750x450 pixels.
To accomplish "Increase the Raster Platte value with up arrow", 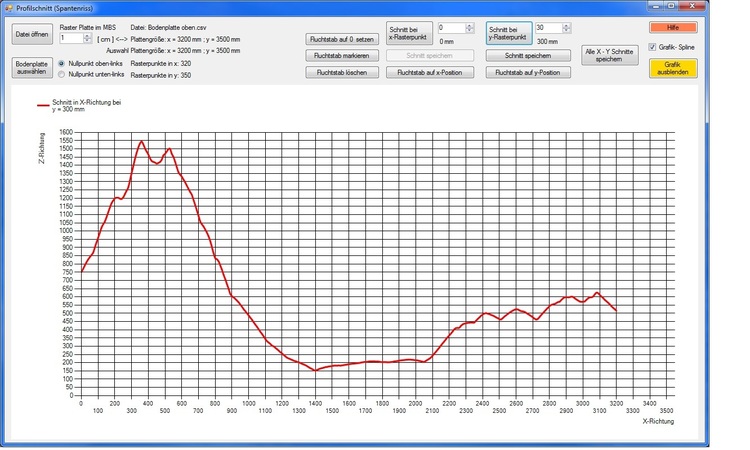I will pyautogui.click(x=88, y=35).
